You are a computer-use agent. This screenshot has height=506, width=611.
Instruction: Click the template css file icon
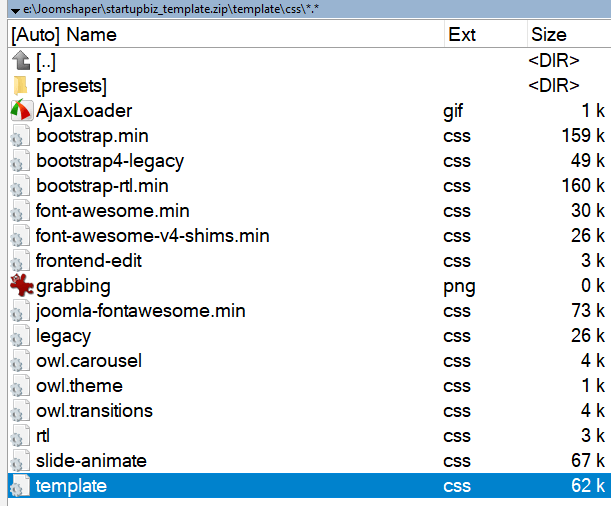[20, 486]
